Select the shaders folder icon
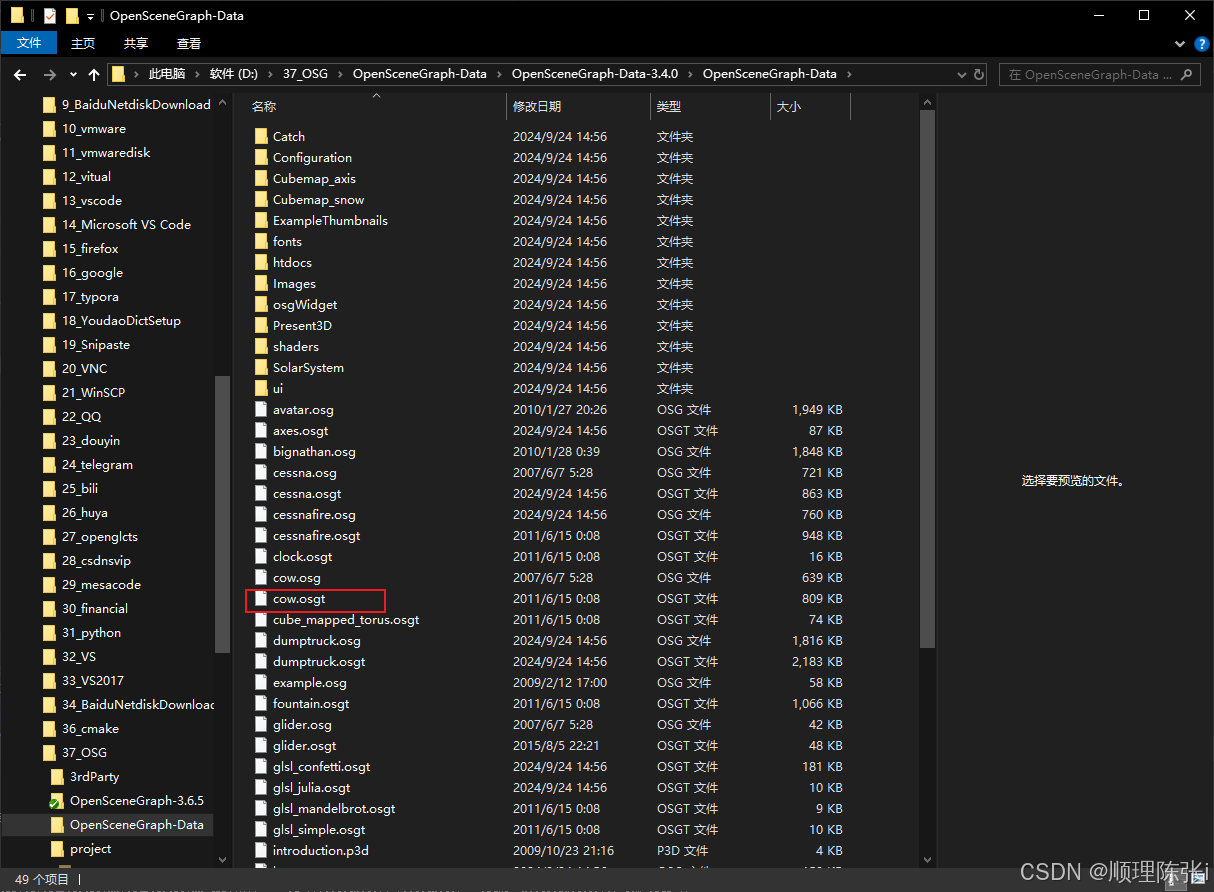Screen dimensions: 1214x892 tap(262, 346)
